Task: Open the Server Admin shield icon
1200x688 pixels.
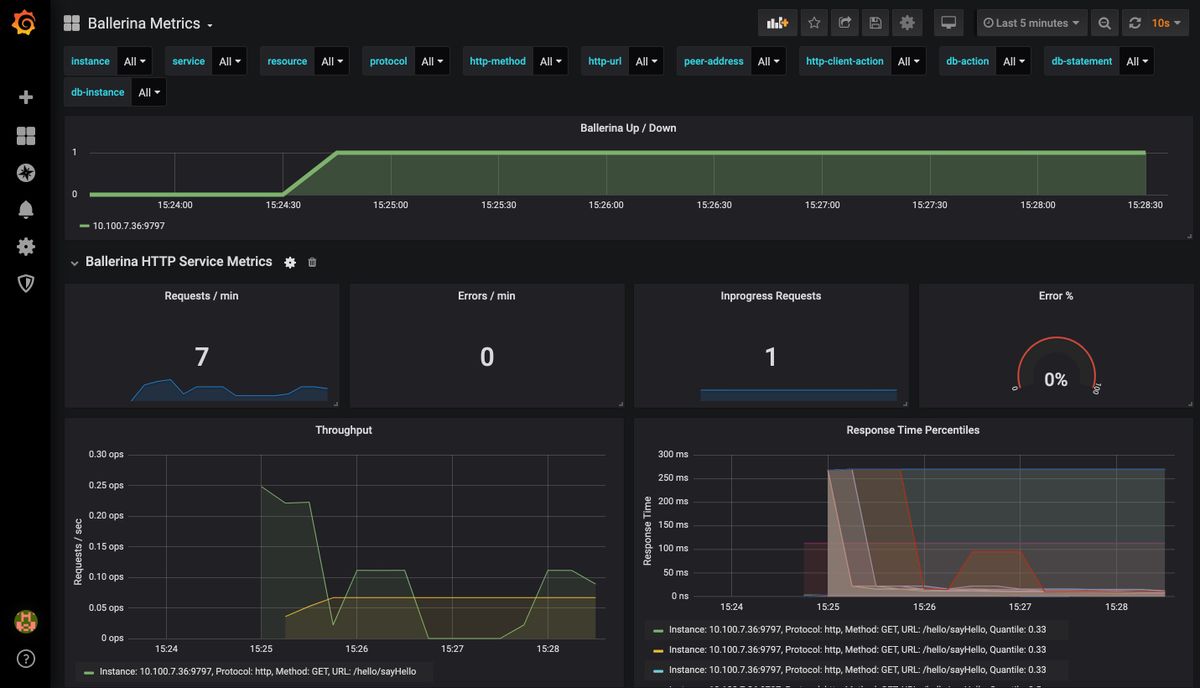Action: [x=26, y=283]
